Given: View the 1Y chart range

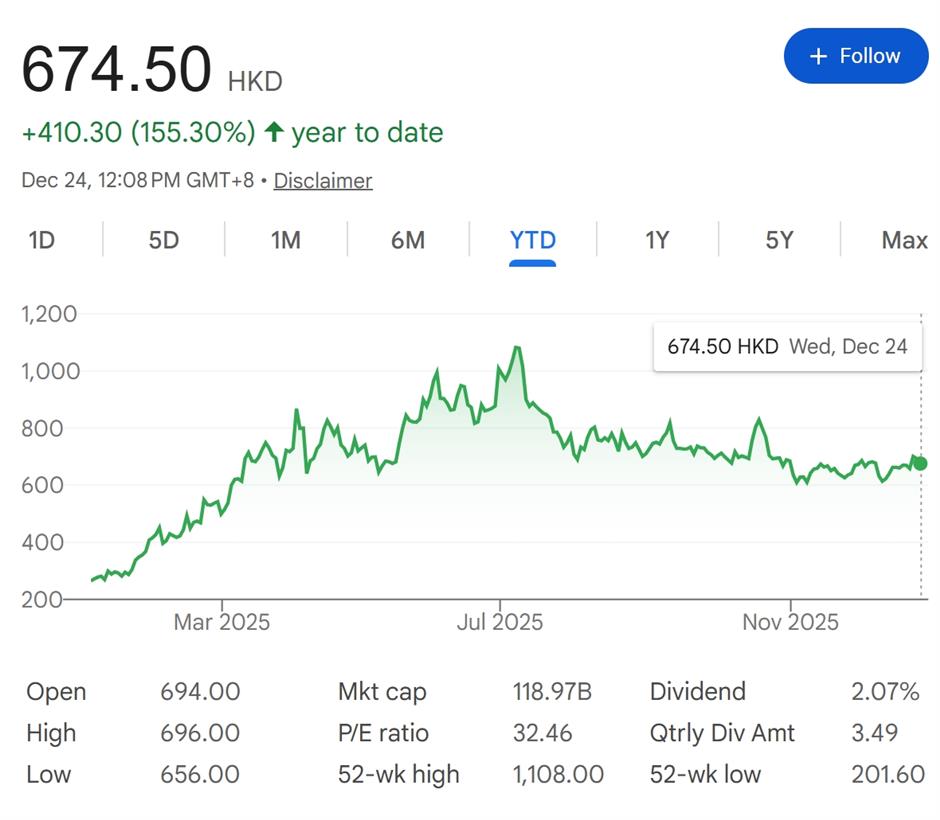Looking at the screenshot, I should [x=656, y=240].
